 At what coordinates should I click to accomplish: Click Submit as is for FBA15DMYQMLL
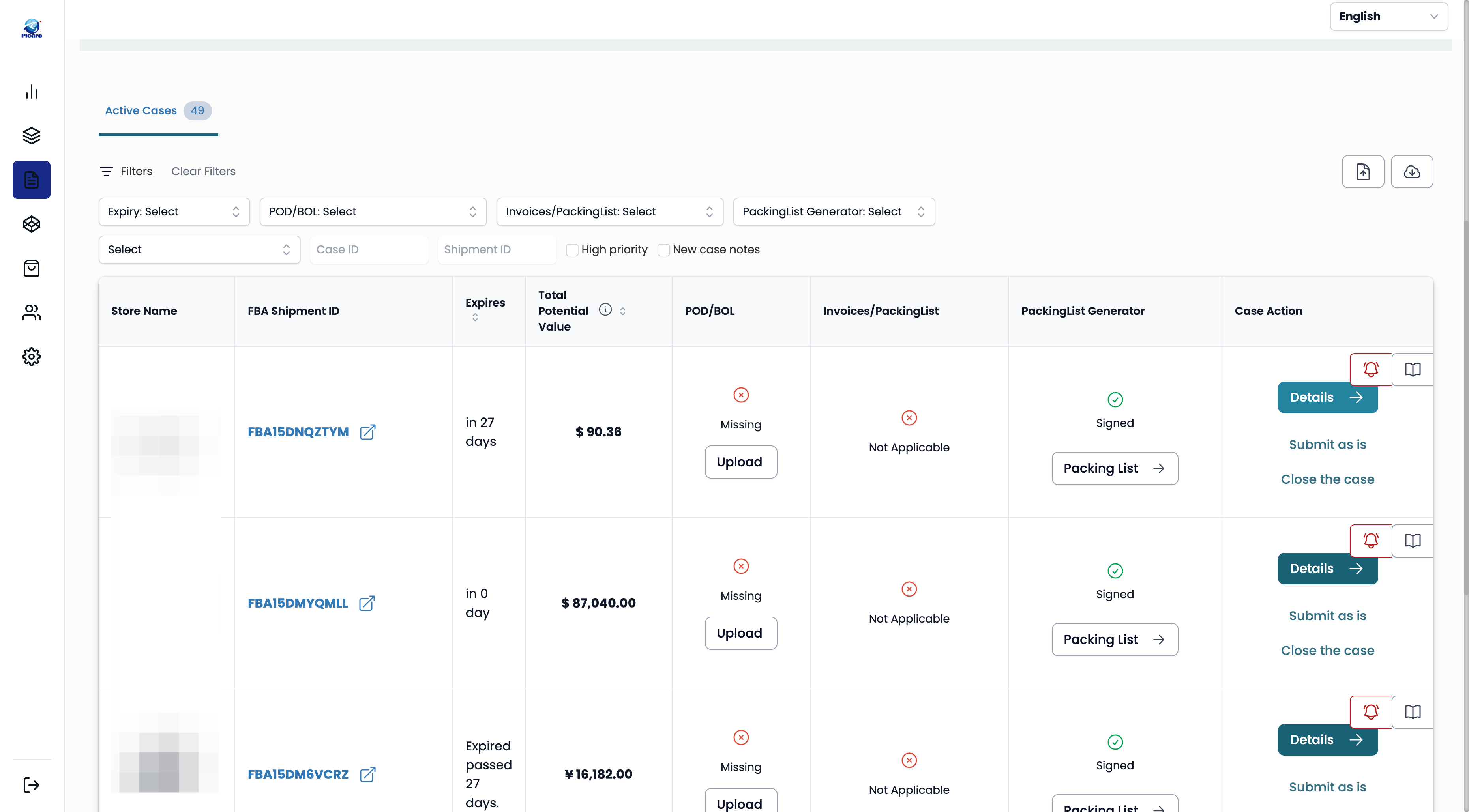tap(1327, 616)
